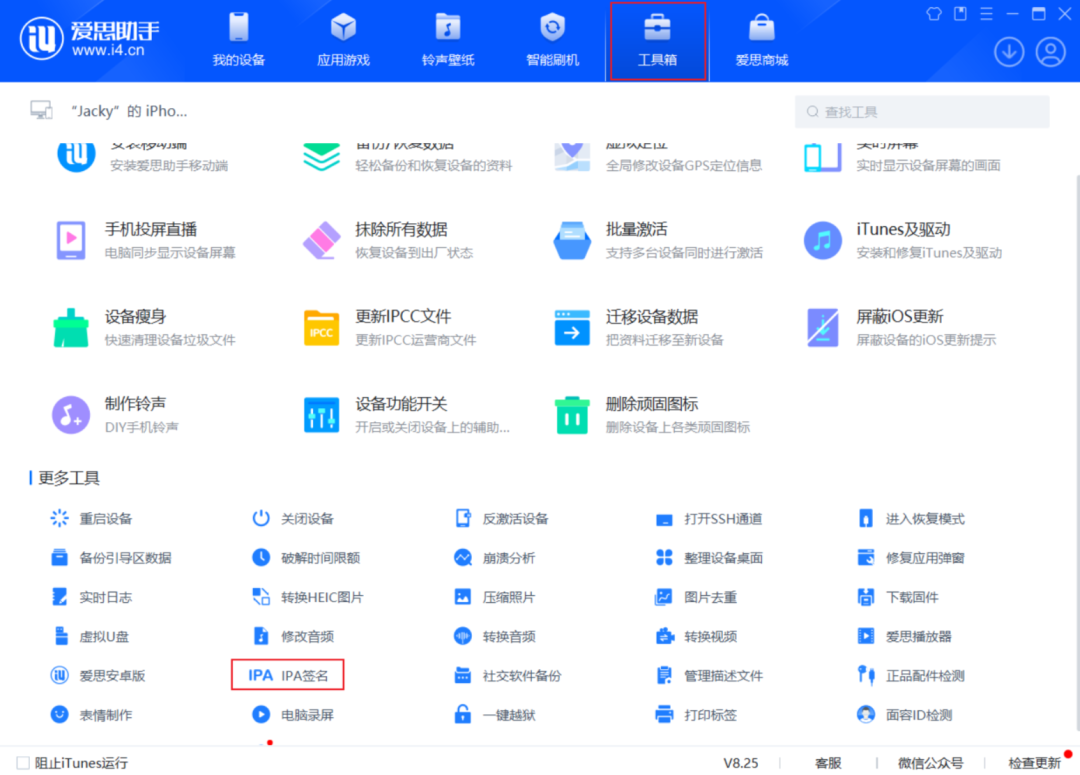The height and width of the screenshot is (775, 1080).
Task: Open the 爱思商城 tab
Action: click(x=762, y=40)
